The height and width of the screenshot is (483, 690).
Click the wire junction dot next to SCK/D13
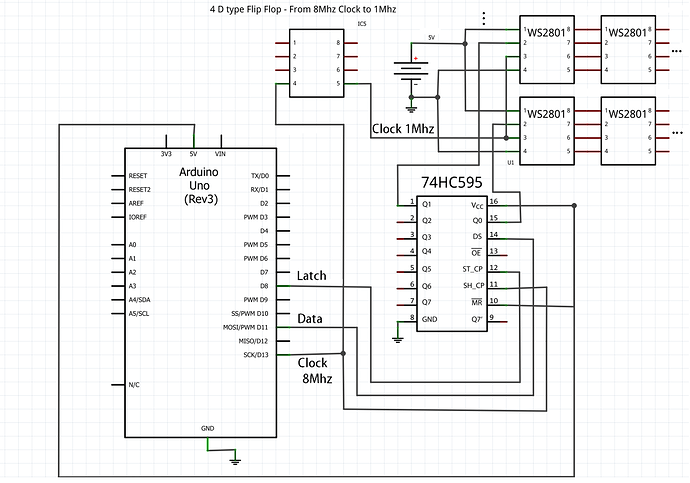point(343,353)
